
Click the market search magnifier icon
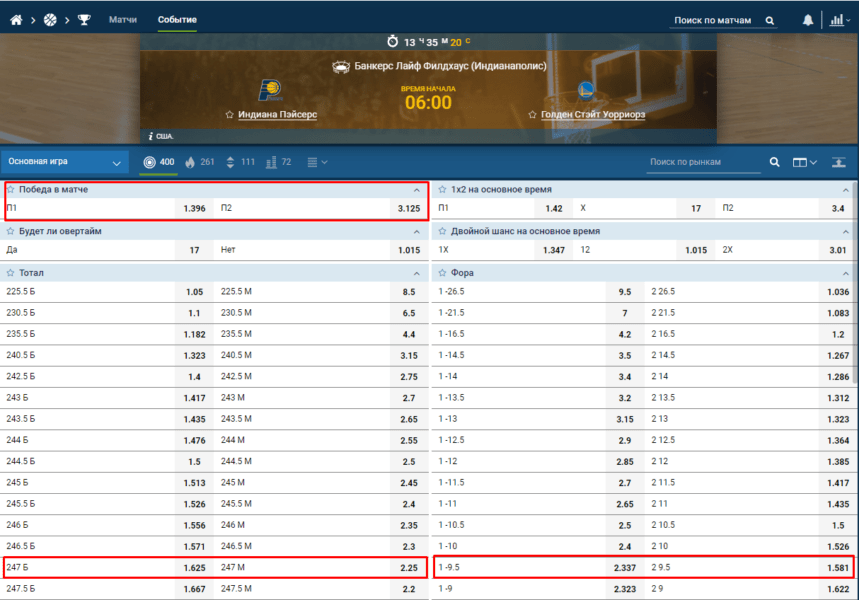point(774,162)
